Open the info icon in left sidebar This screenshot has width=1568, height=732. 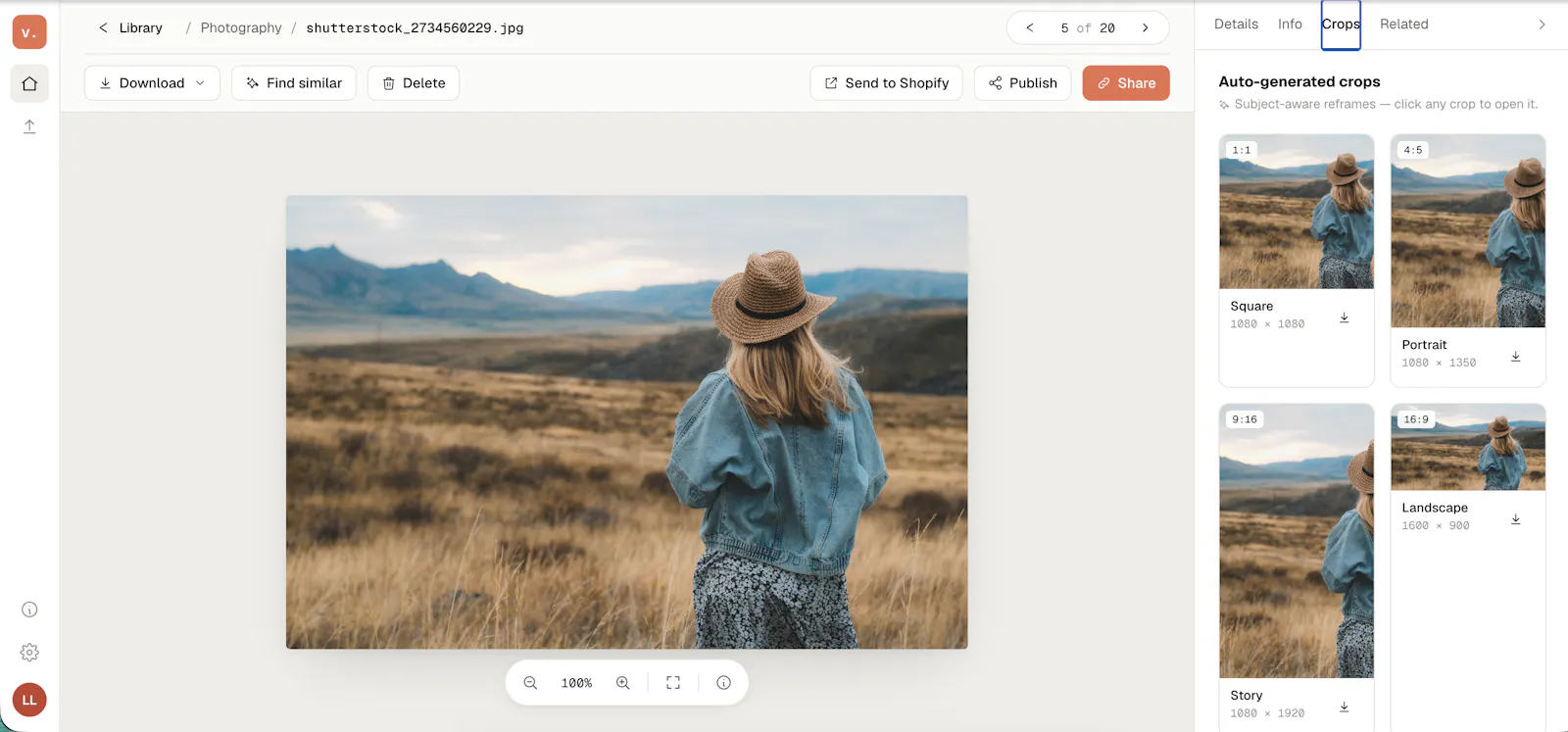pyautogui.click(x=29, y=610)
